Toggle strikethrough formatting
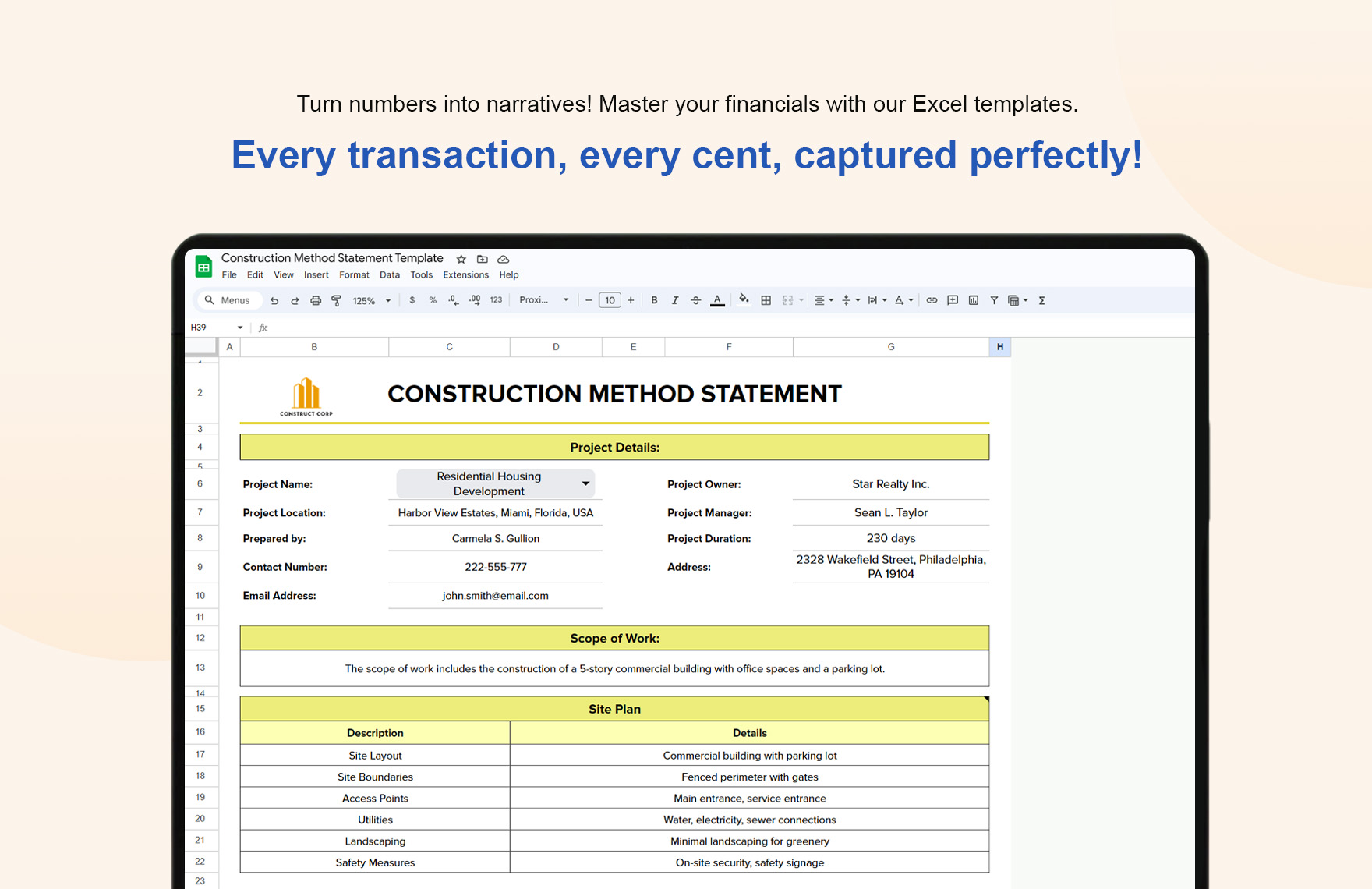Screen dimensions: 1372x889 pyautogui.click(x=696, y=300)
